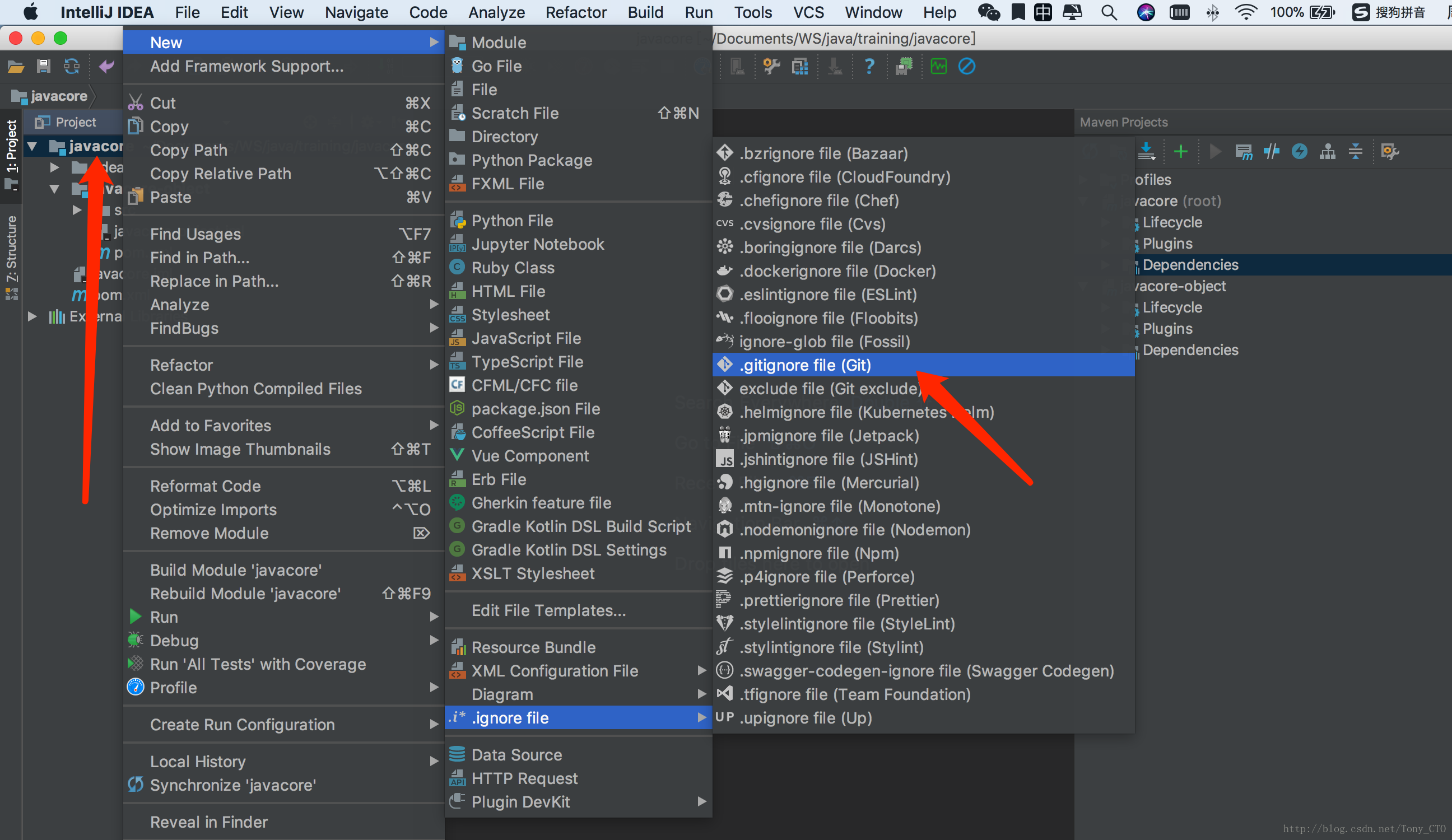Expand the Refactor submenu

[283, 365]
